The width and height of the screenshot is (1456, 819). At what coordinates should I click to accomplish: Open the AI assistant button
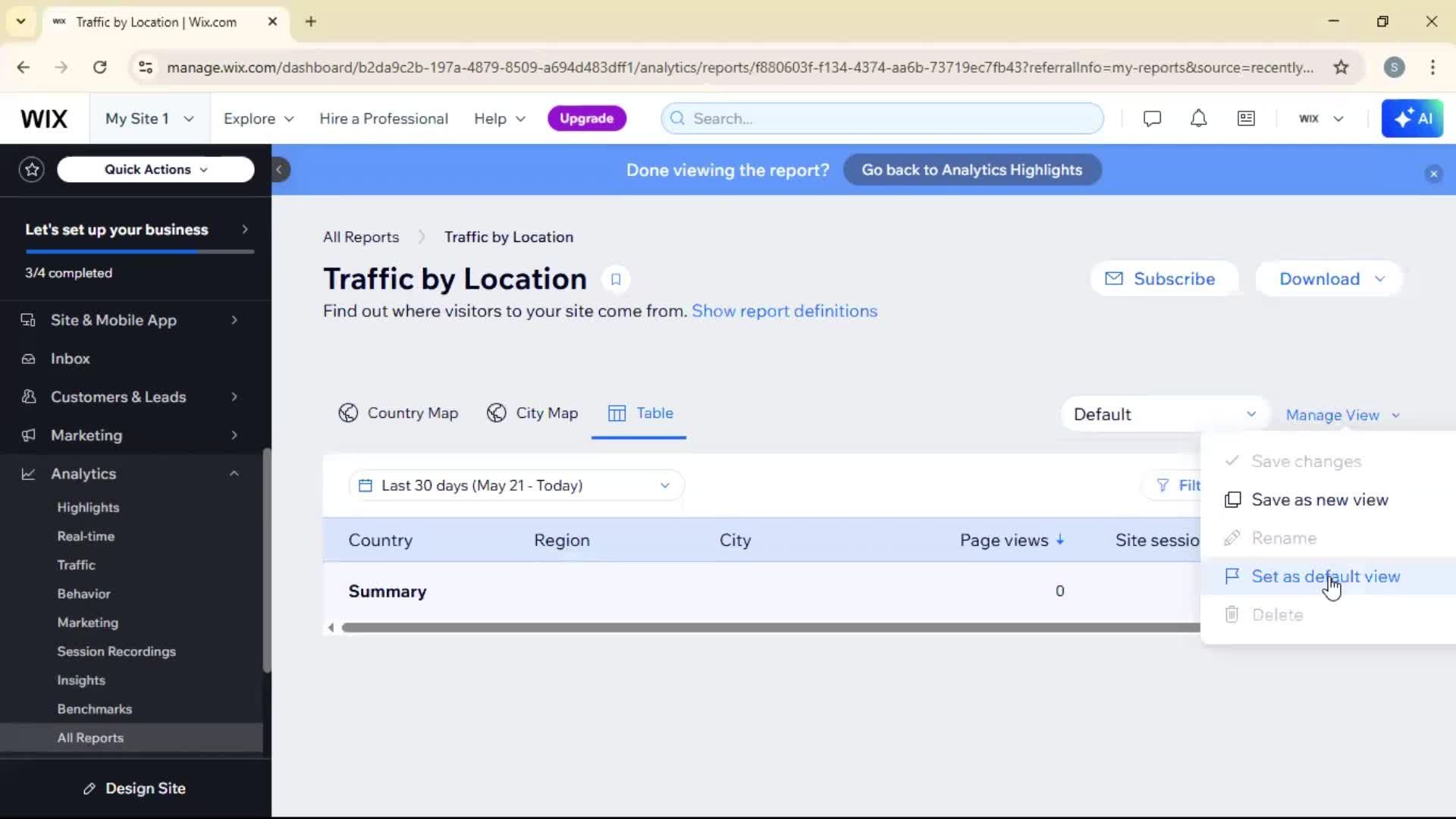1412,118
